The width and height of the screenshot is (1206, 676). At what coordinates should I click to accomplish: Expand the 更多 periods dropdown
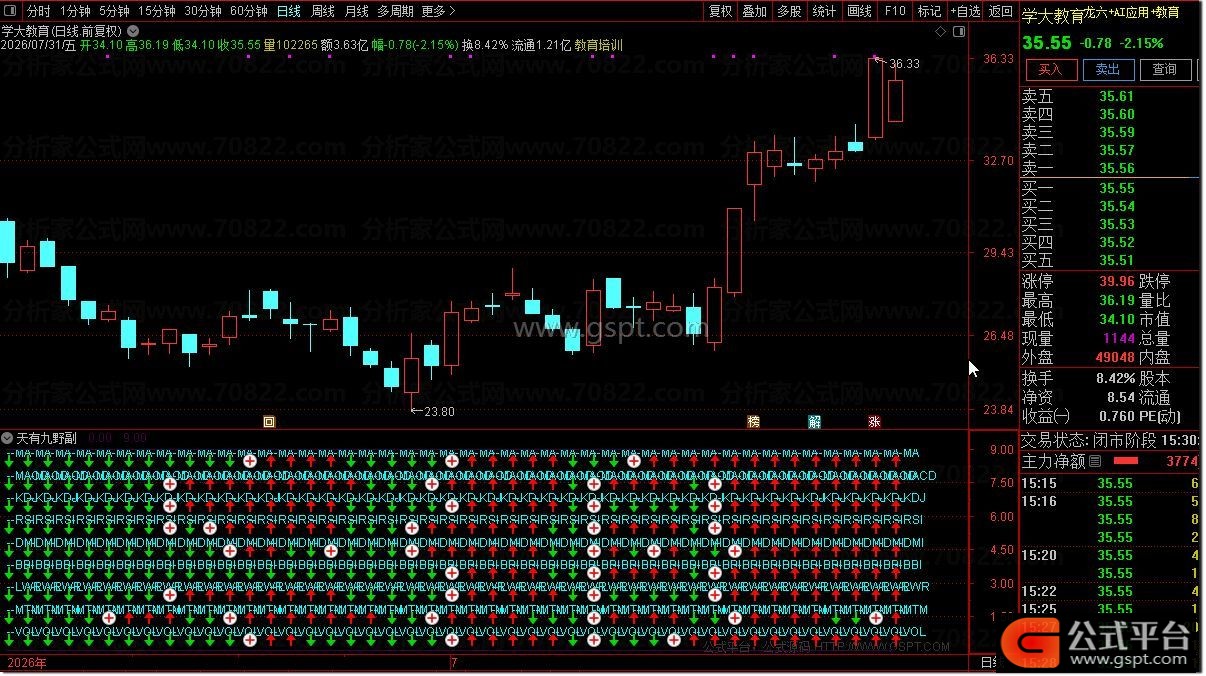(x=438, y=11)
